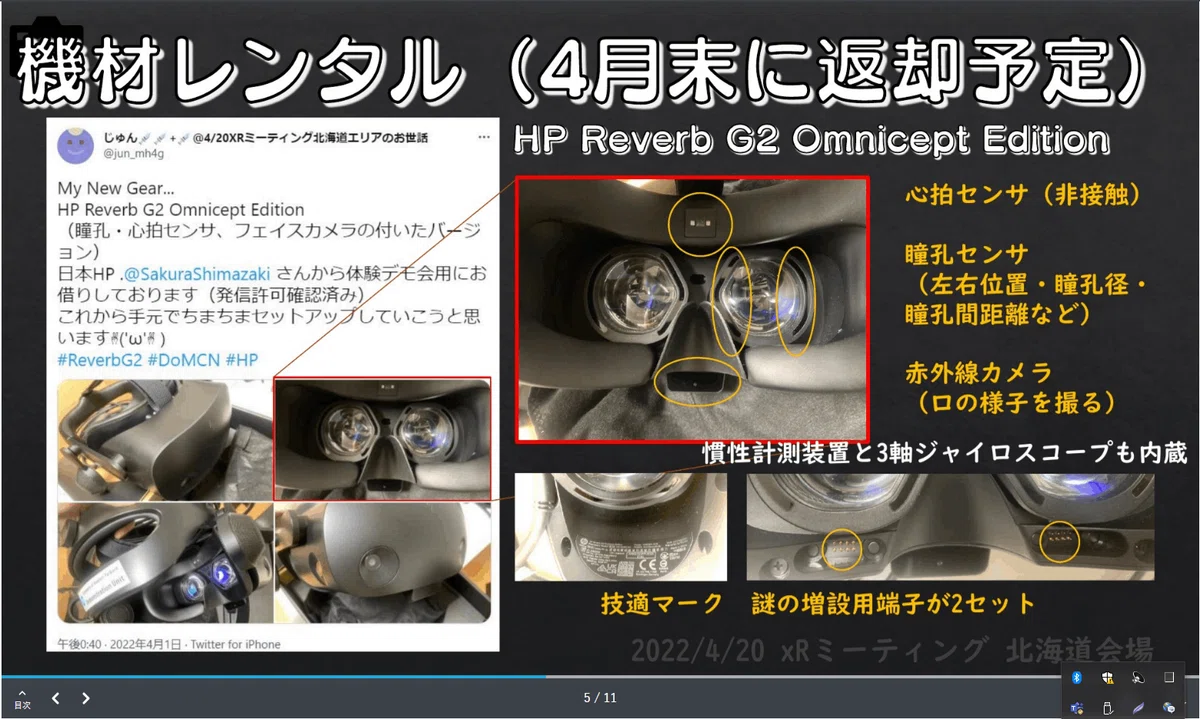Image resolution: width=1200 pixels, height=719 pixels.
Task: Go to the previous slide
Action: coord(56,698)
